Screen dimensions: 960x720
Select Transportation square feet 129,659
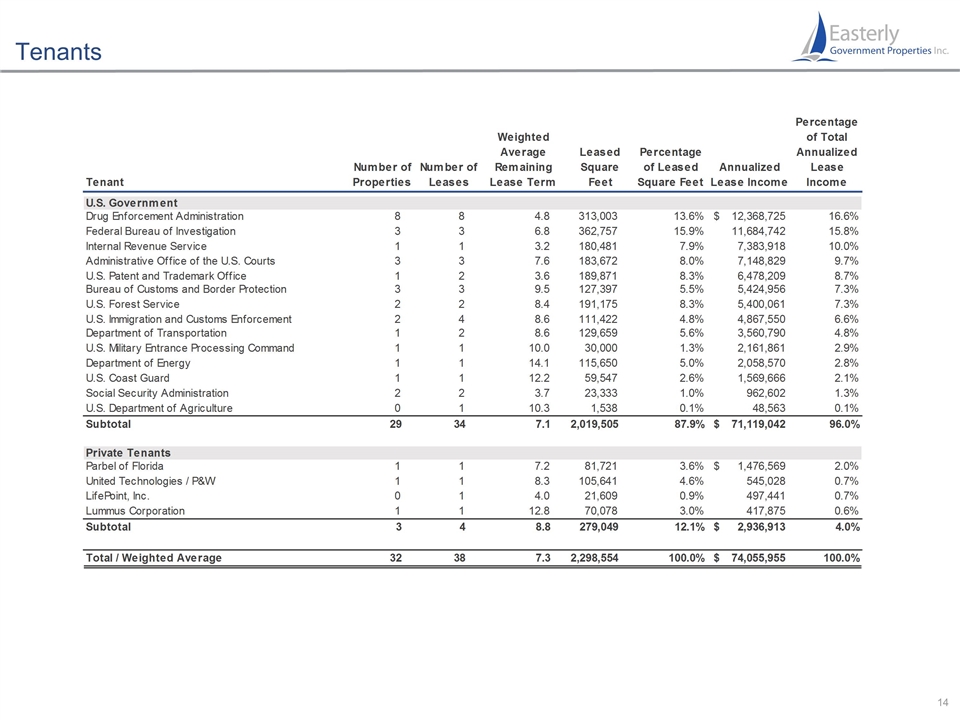click(598, 333)
